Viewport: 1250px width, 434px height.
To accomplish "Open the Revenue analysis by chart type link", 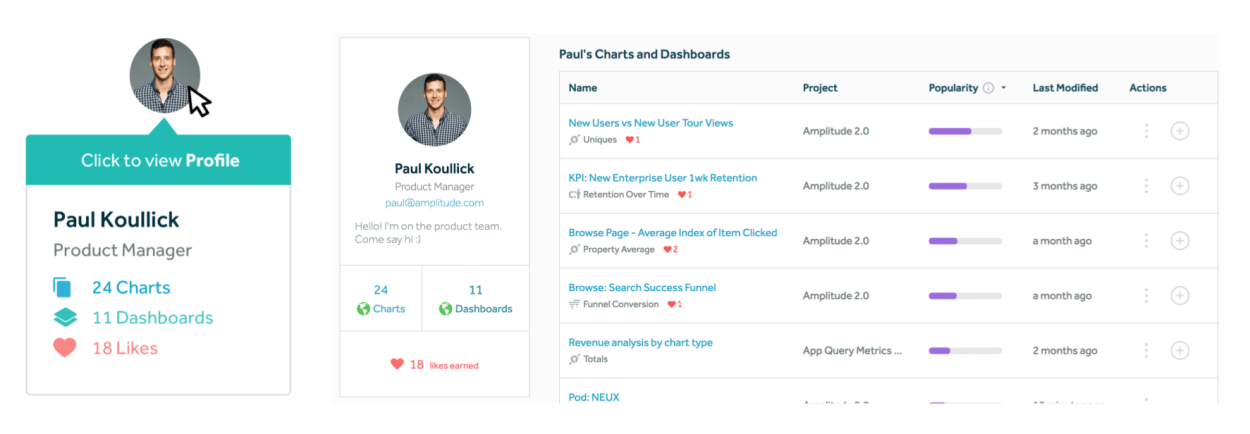I will pos(640,342).
